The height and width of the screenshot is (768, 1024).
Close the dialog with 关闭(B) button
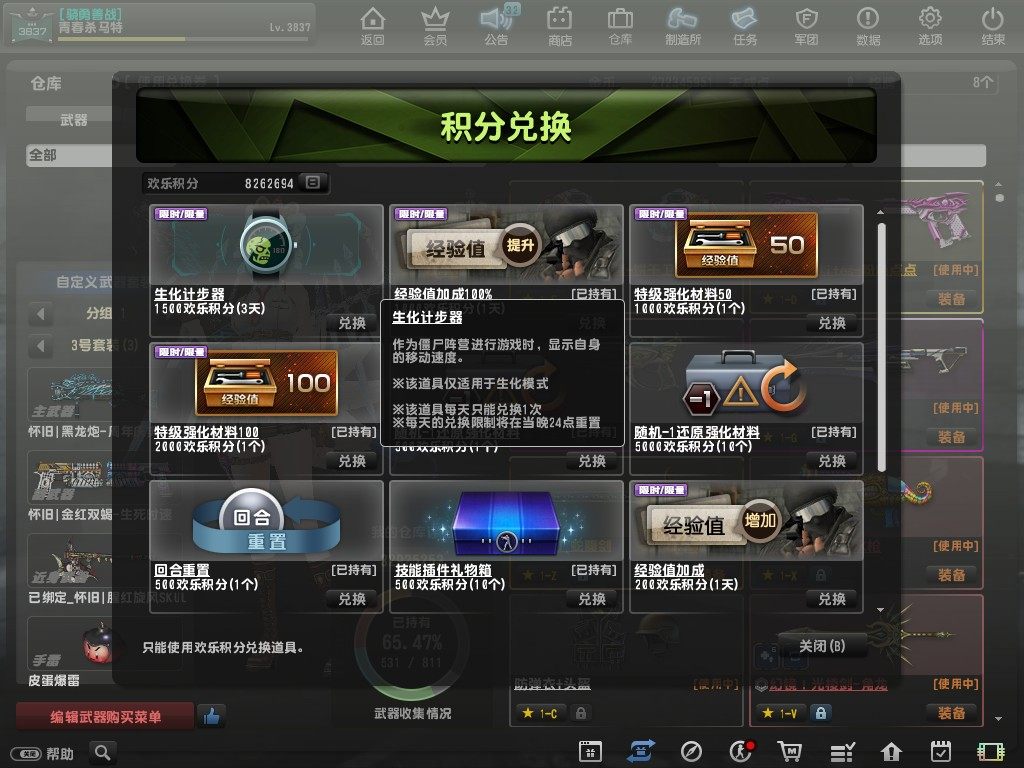(822, 646)
